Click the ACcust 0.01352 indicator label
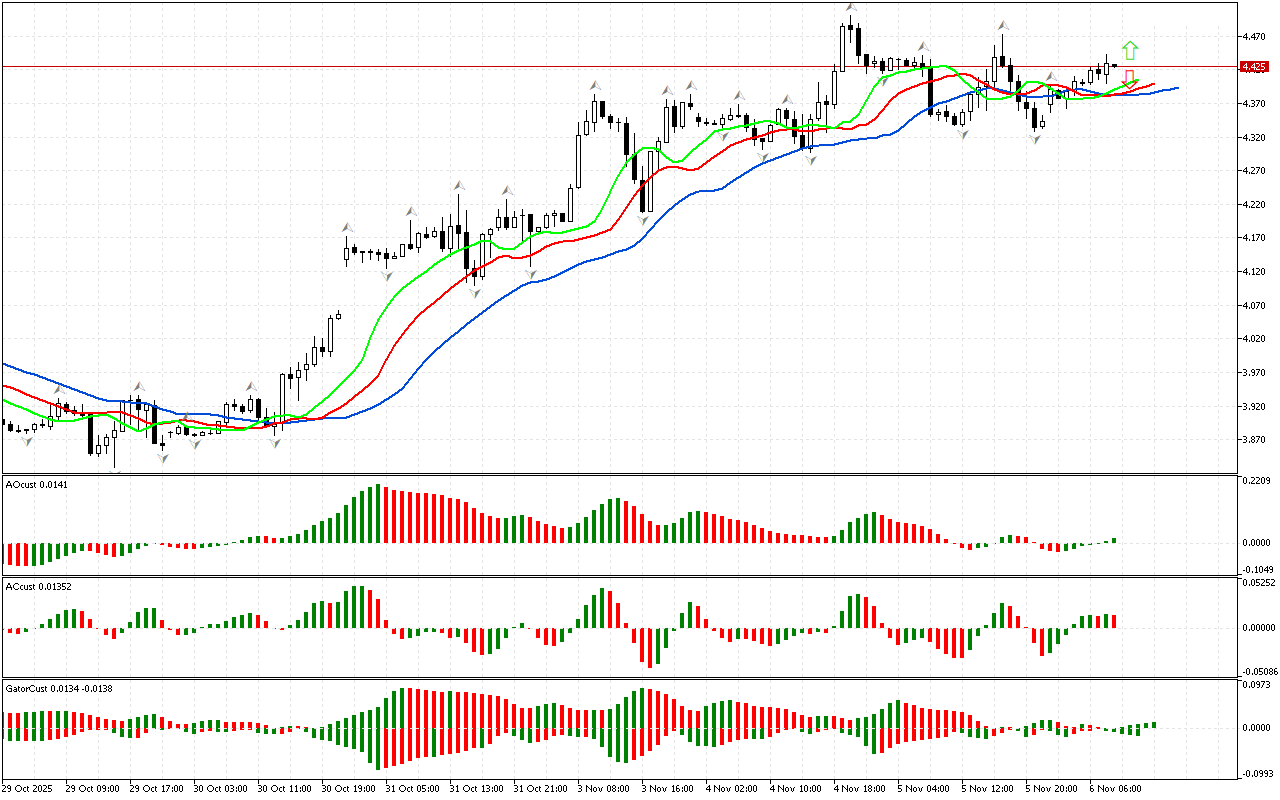Viewport: 1280px width, 800px height. point(38,587)
